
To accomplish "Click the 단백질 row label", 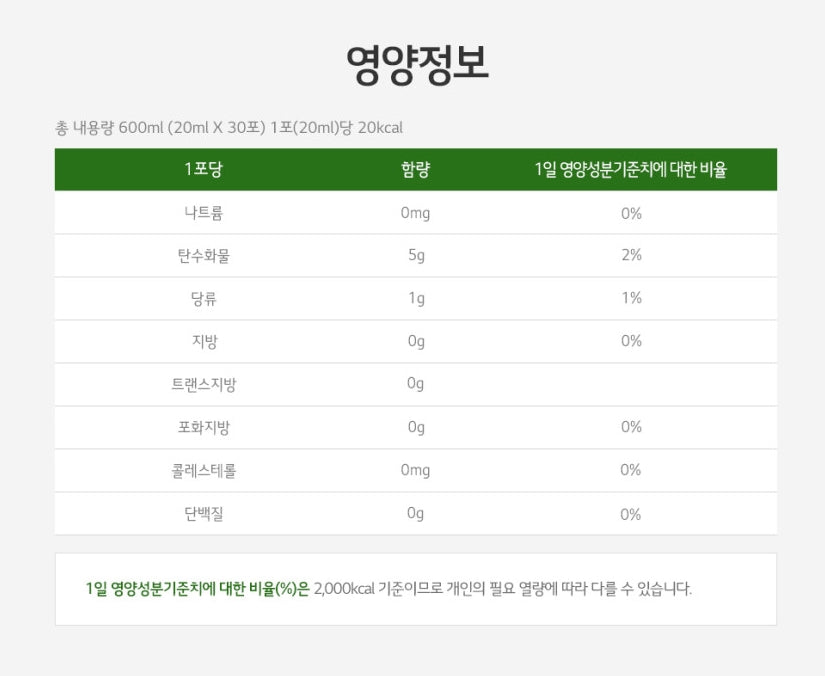I will [x=203, y=514].
